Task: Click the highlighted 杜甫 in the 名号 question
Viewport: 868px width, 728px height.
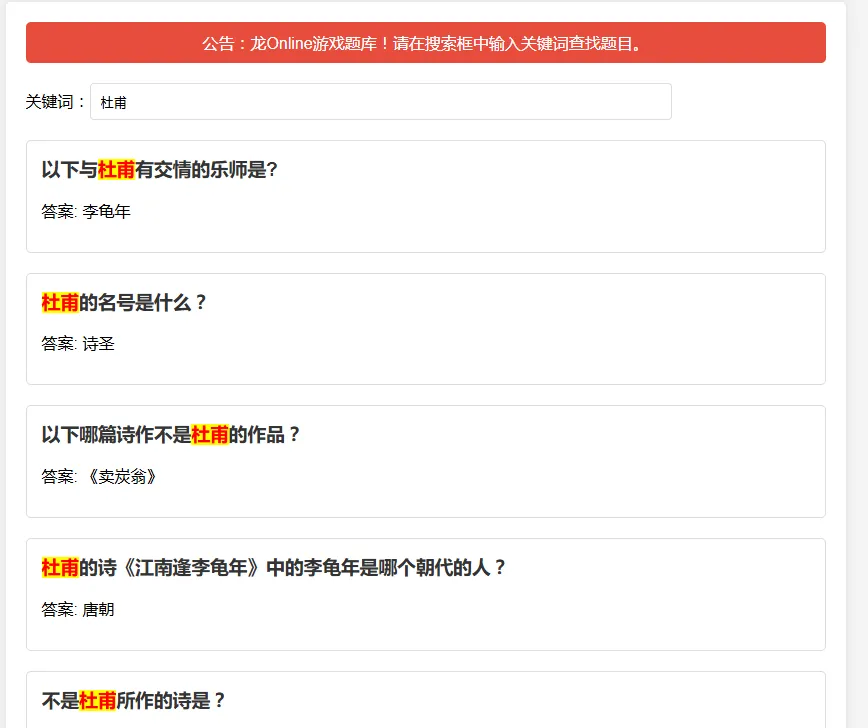Action: click(60, 303)
